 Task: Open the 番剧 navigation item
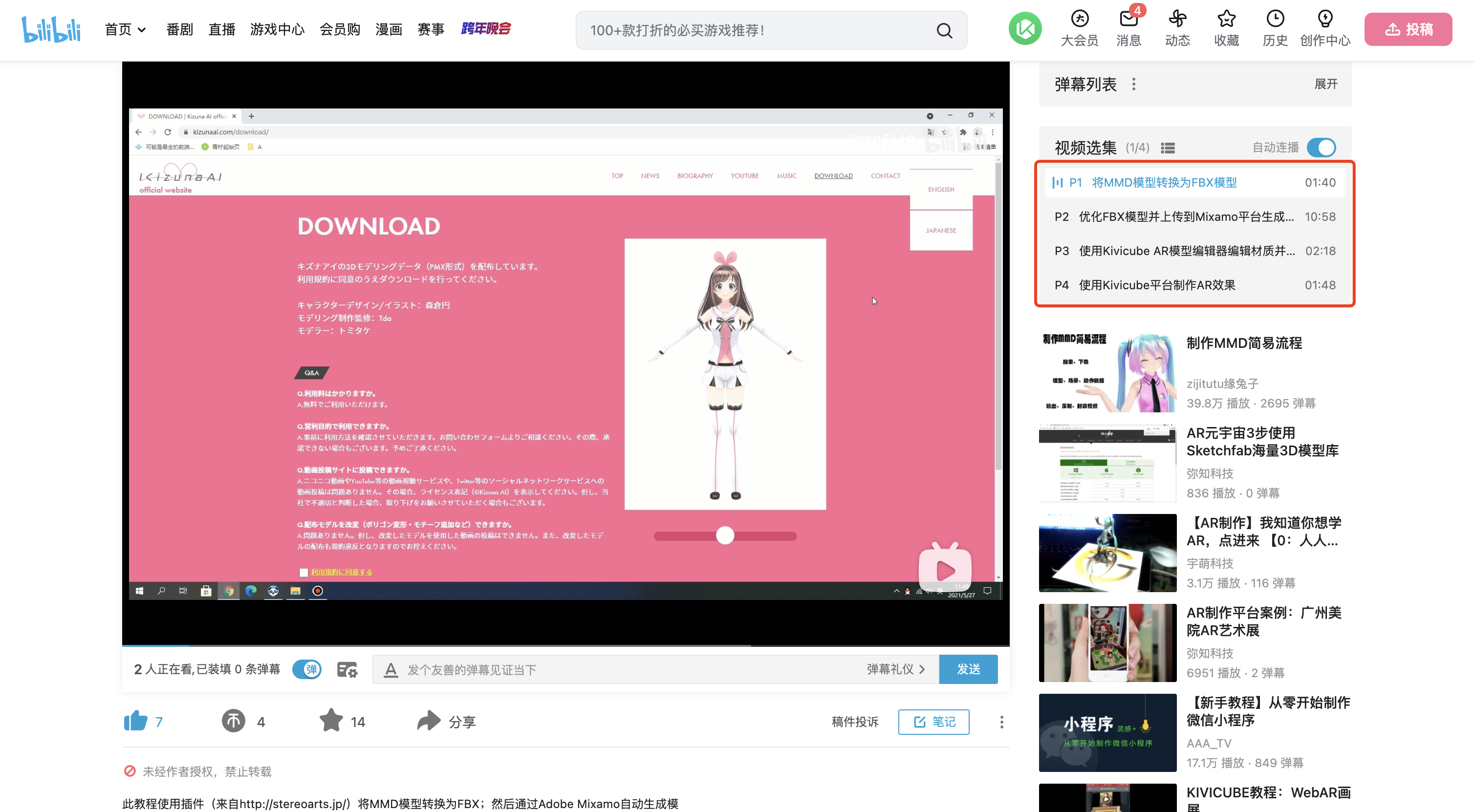pyautogui.click(x=179, y=30)
